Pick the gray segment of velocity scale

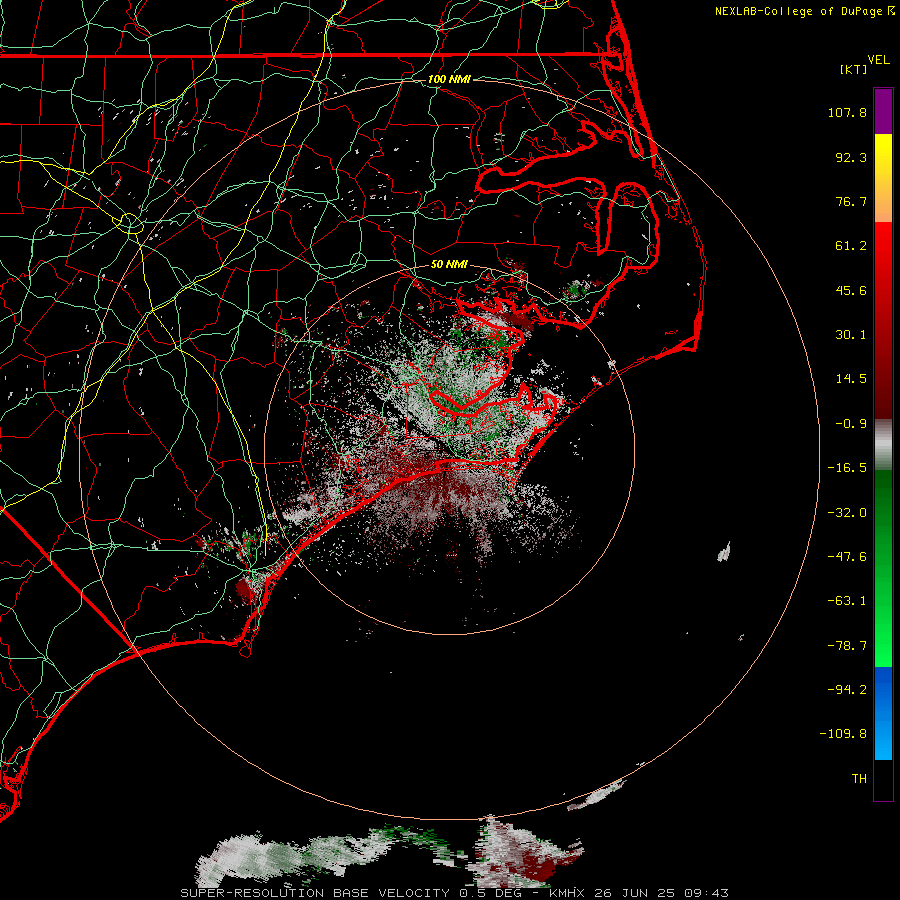[x=883, y=444]
